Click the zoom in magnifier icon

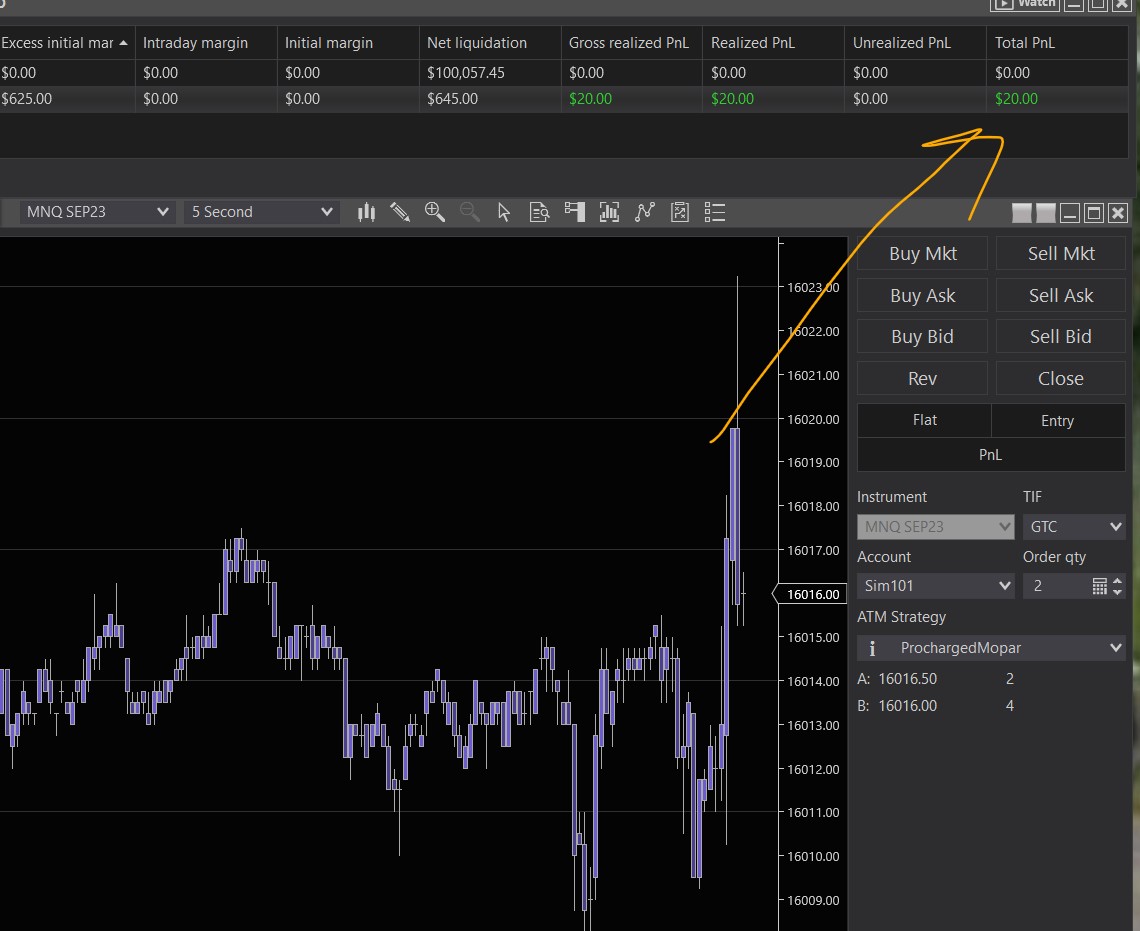(x=434, y=212)
